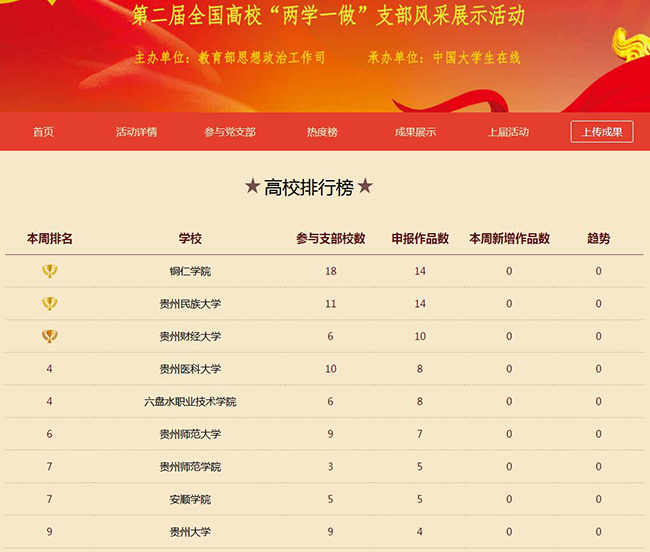Screen dimensions: 650x552
Task: Open 六盘水职业技术学院 entry
Action: coord(190,402)
